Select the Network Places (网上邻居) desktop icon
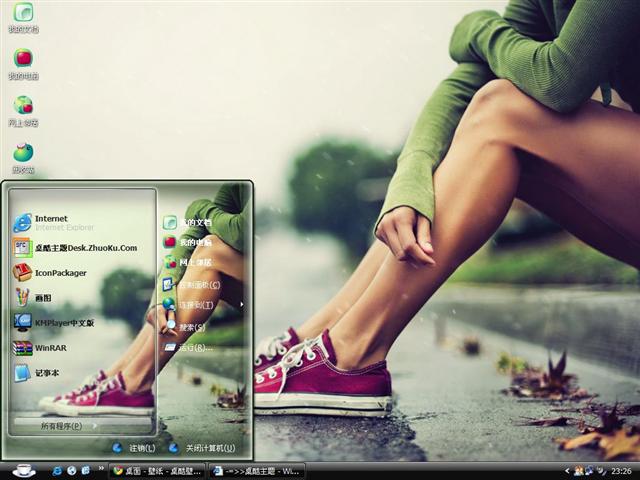This screenshot has width=640, height=480. (23, 111)
